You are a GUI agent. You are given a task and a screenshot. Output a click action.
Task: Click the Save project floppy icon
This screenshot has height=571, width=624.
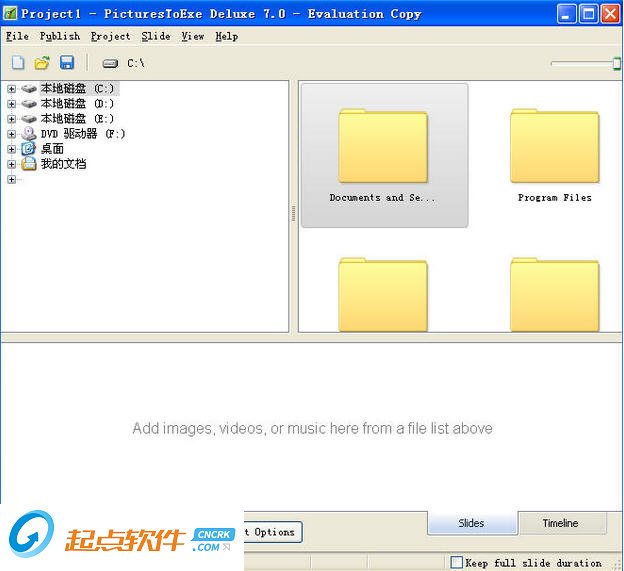[67, 63]
